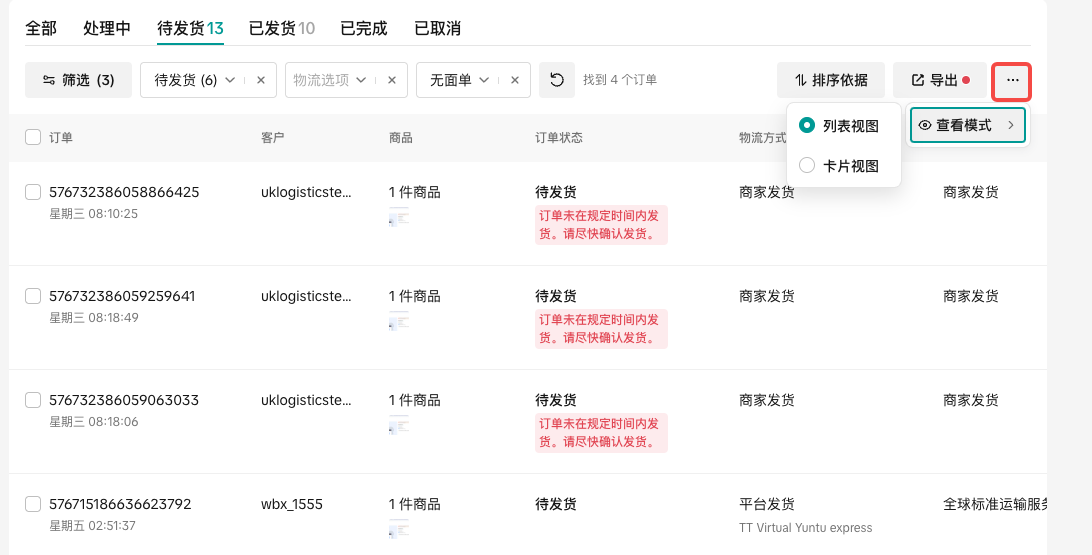Select the 卡片视图 radio option
Image resolution: width=1092 pixels, height=555 pixels.
click(x=807, y=166)
